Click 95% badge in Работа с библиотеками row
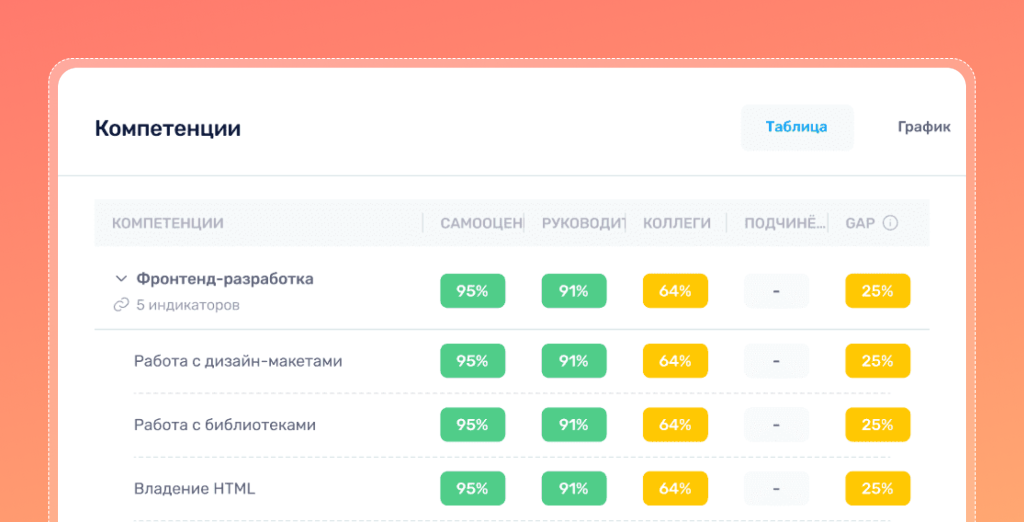The image size is (1024, 522). pyautogui.click(x=473, y=425)
